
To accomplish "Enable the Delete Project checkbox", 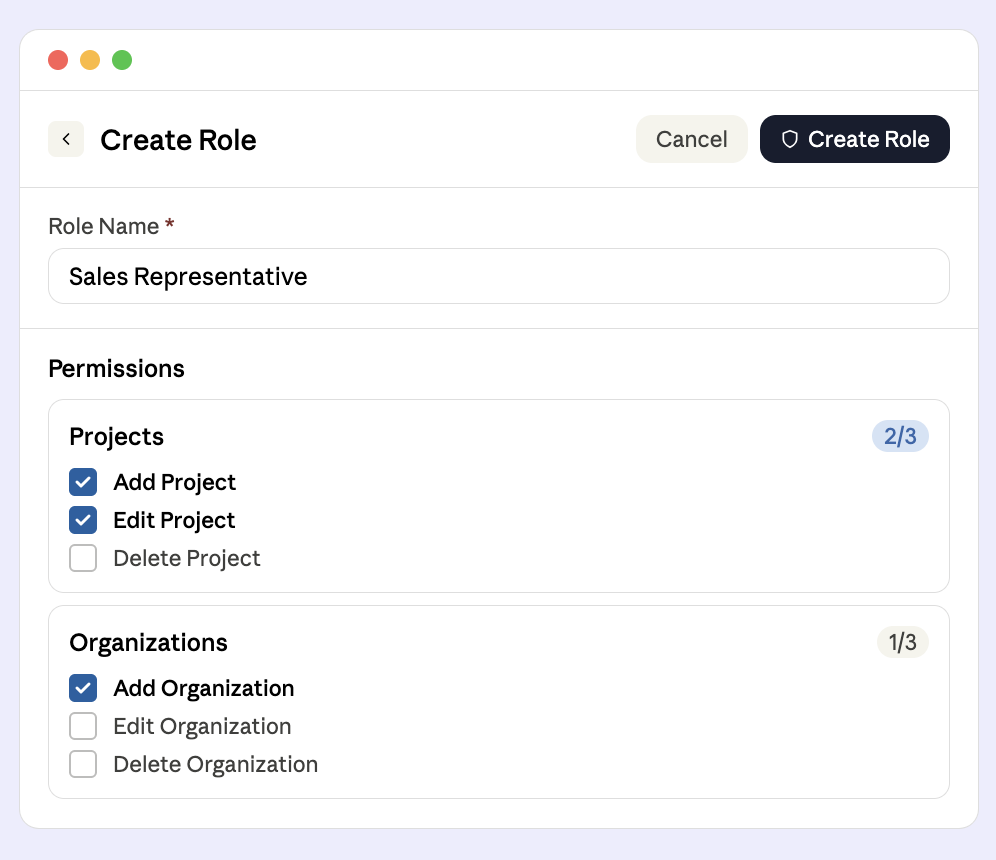I will (83, 558).
